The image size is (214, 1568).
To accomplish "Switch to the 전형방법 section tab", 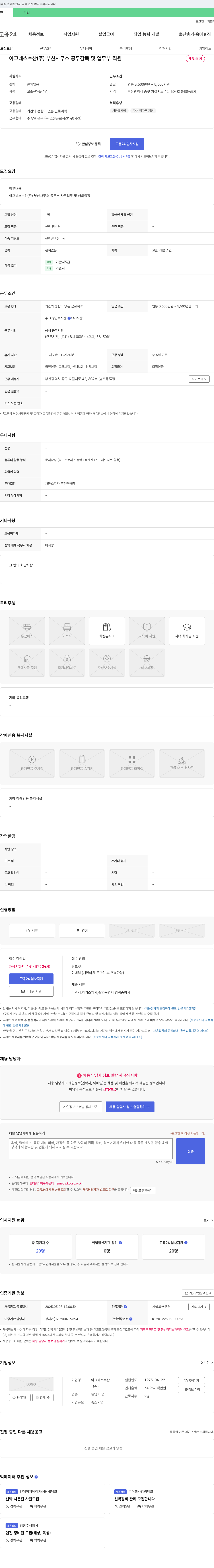I will (165, 49).
